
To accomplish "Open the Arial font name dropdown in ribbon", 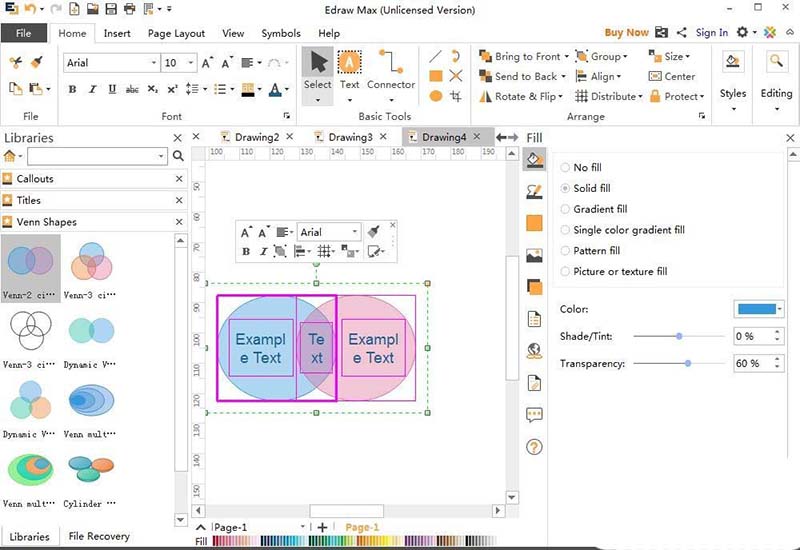I will [x=153, y=63].
